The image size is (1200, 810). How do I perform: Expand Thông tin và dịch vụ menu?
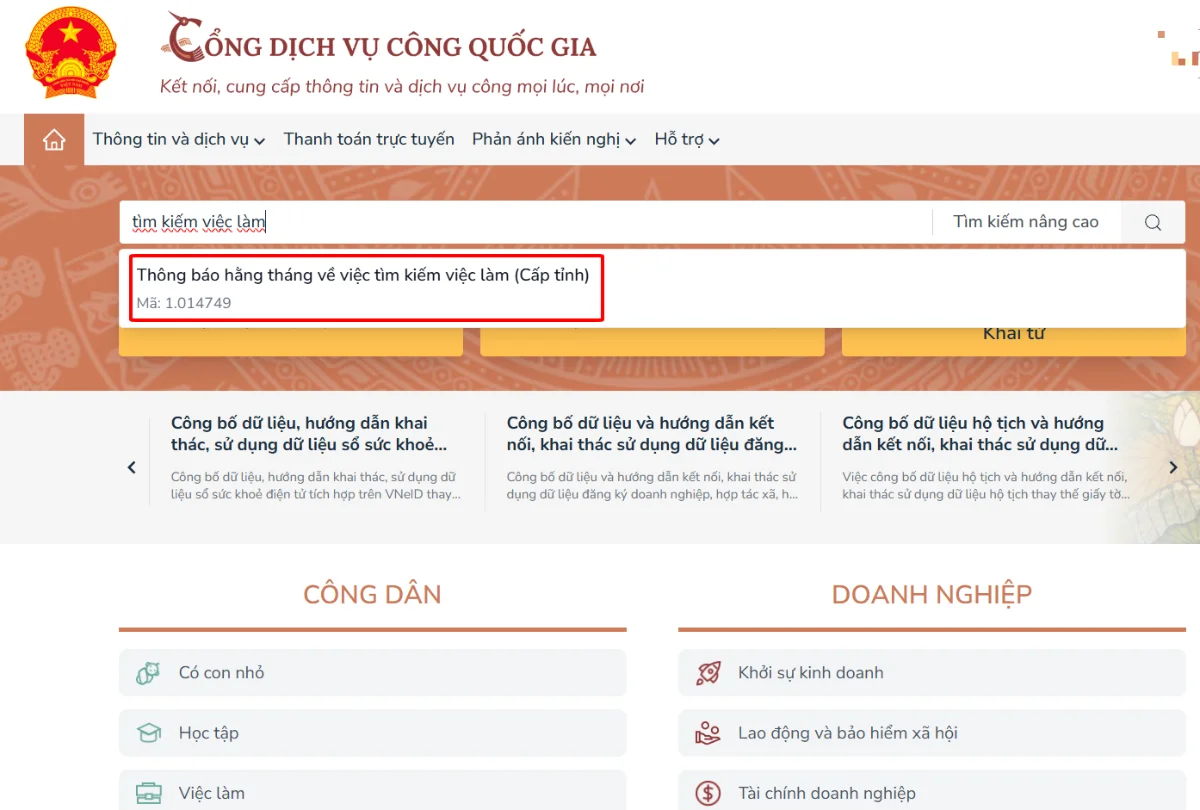tap(179, 140)
